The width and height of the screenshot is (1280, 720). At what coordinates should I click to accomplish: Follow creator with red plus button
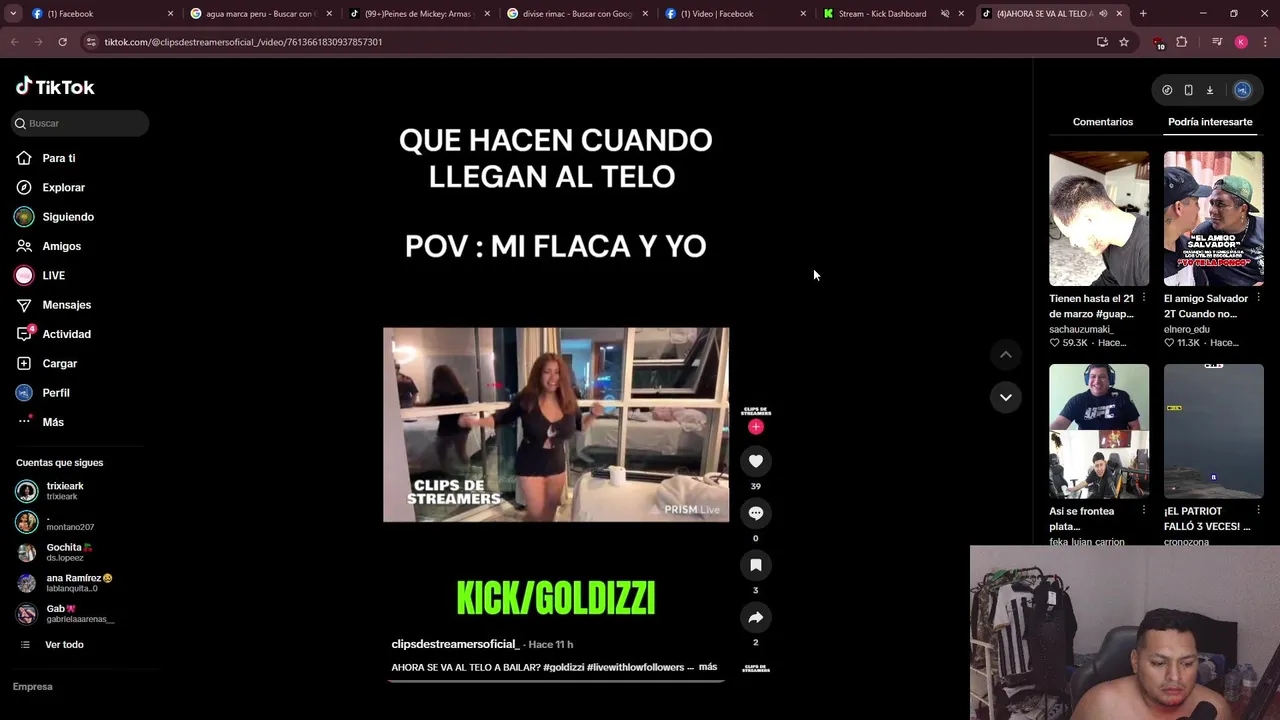(756, 427)
